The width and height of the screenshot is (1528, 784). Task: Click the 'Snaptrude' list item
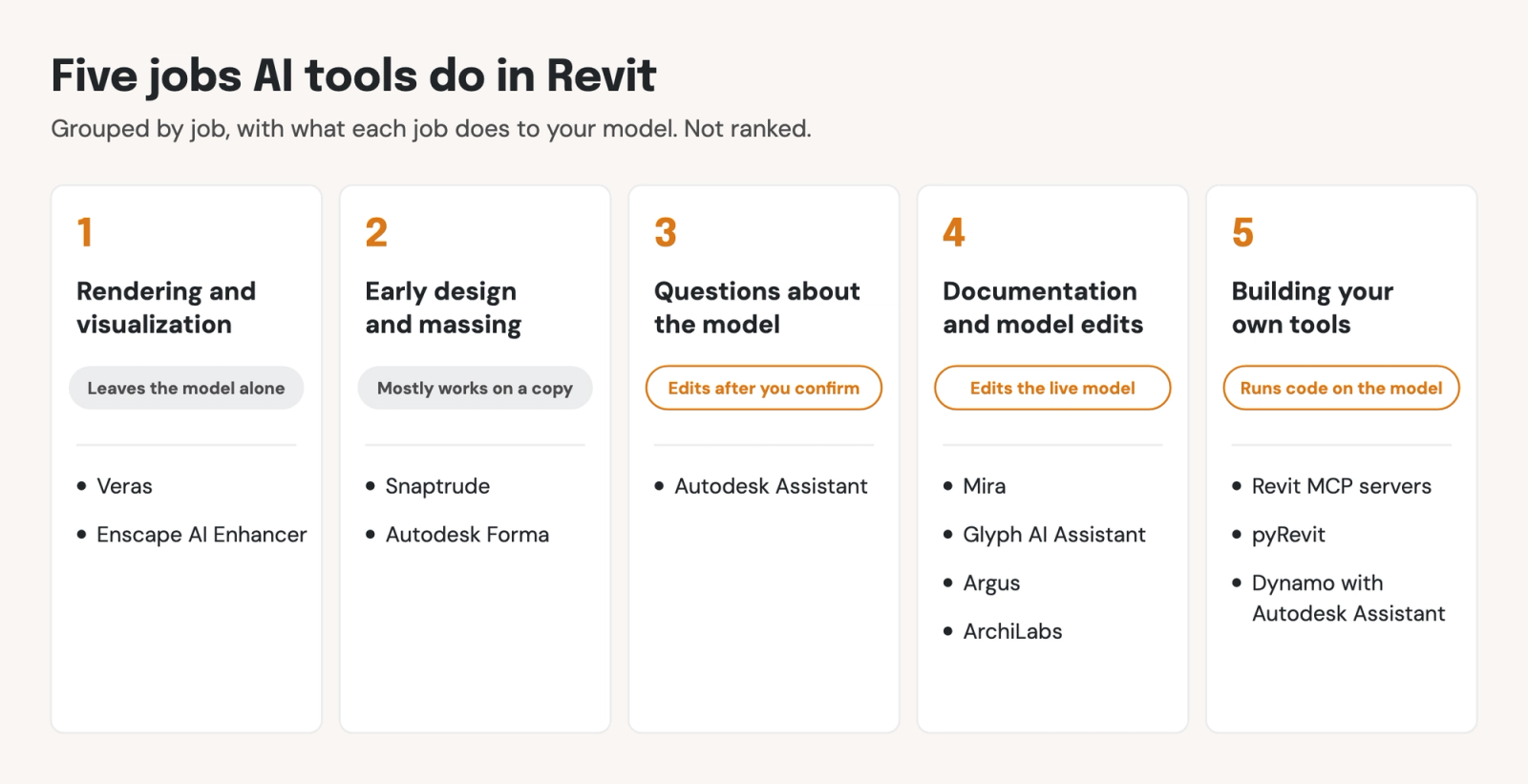[x=437, y=486]
